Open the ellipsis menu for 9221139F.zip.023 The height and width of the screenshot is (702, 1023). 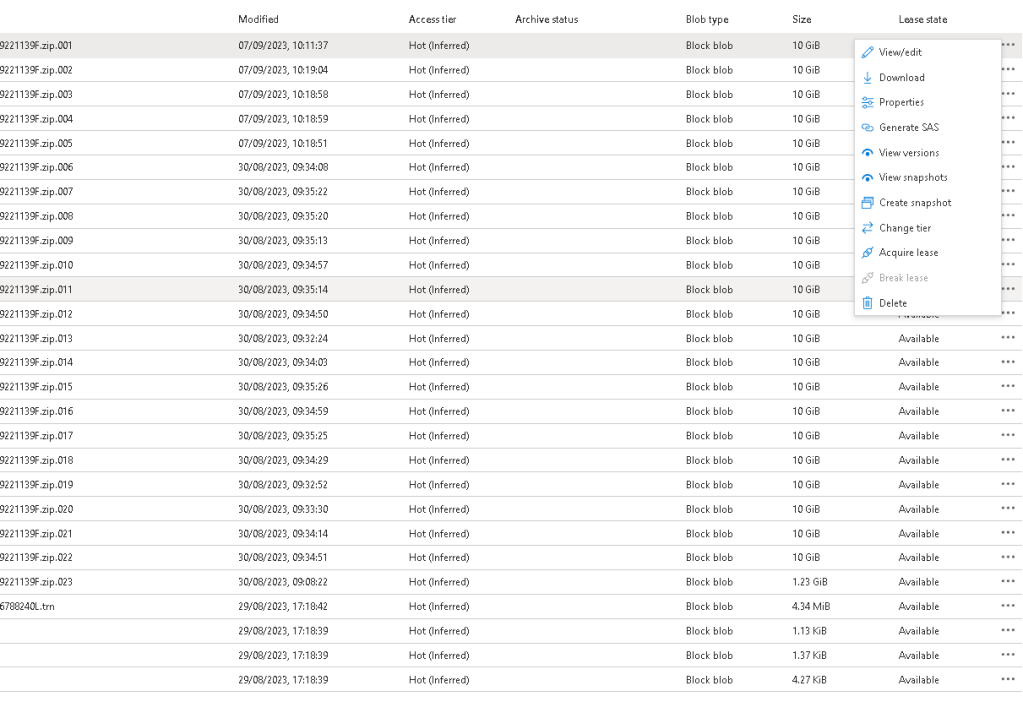coord(1007,581)
